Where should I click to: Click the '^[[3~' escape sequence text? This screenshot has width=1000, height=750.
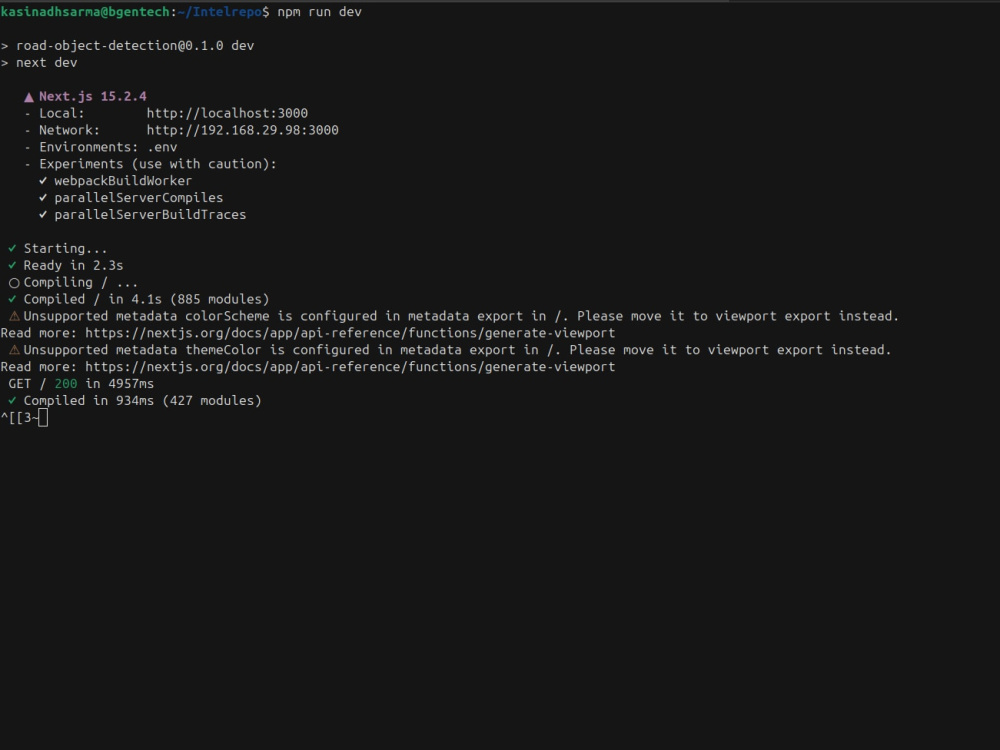19,418
